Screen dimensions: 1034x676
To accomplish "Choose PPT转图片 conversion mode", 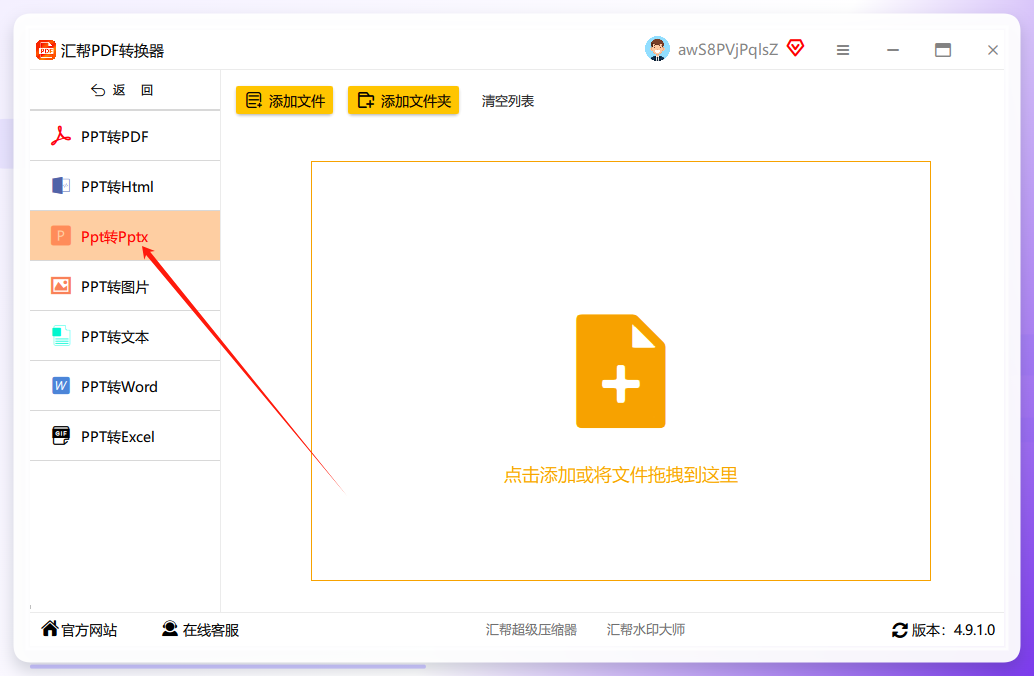I will (x=125, y=286).
